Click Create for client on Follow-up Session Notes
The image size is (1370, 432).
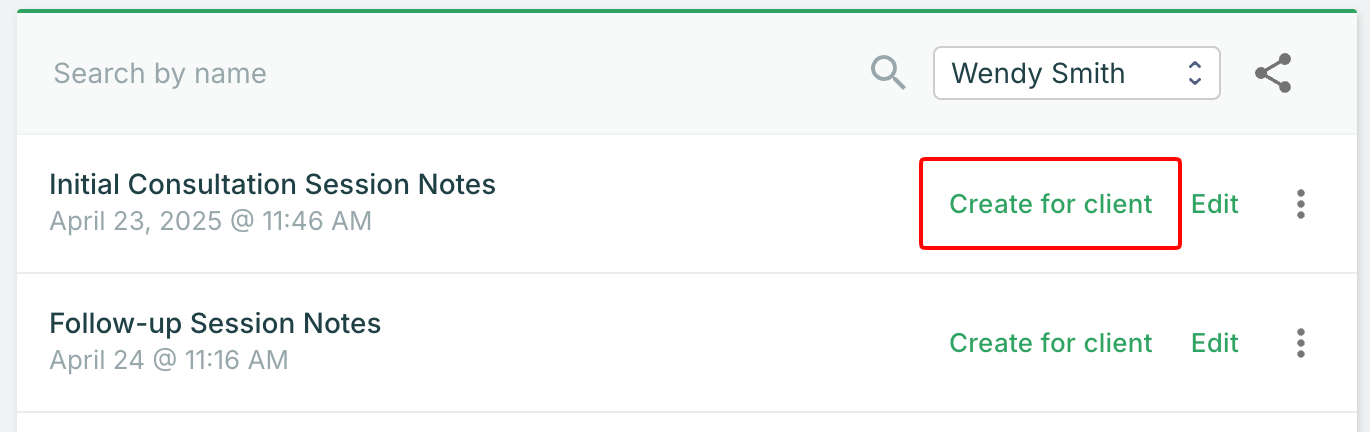[x=1050, y=343]
